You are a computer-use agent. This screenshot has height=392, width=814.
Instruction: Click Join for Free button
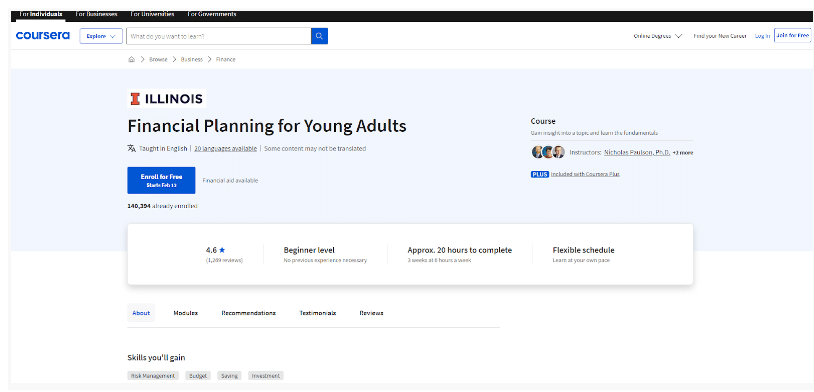(792, 36)
